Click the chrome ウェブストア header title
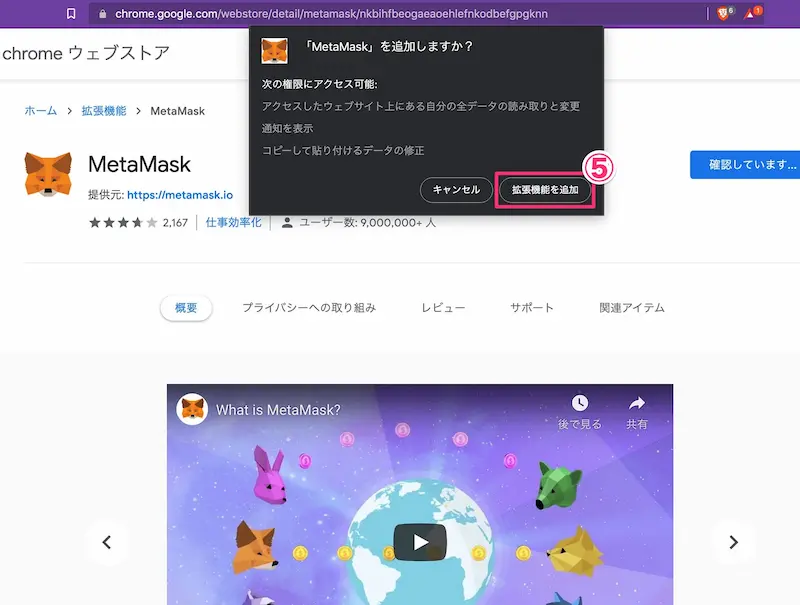Screen dimensions: 800x605 [86, 53]
